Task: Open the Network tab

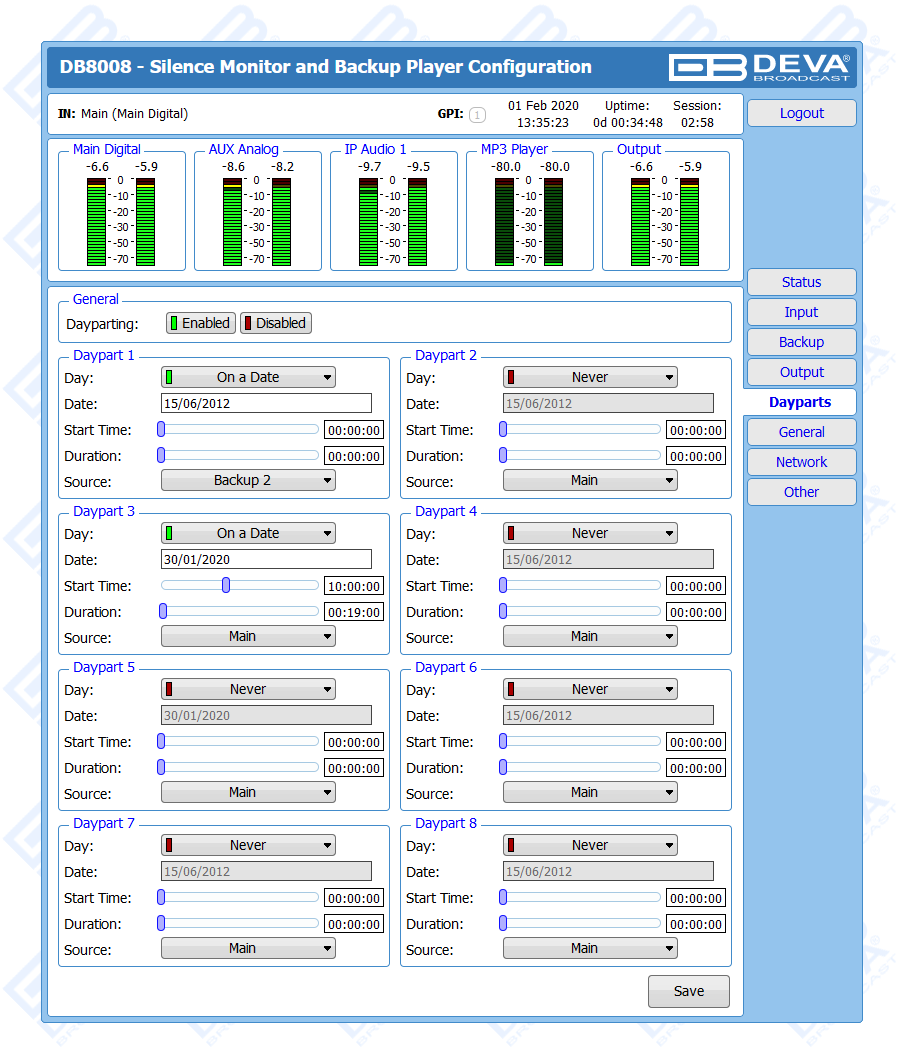Action: point(801,462)
